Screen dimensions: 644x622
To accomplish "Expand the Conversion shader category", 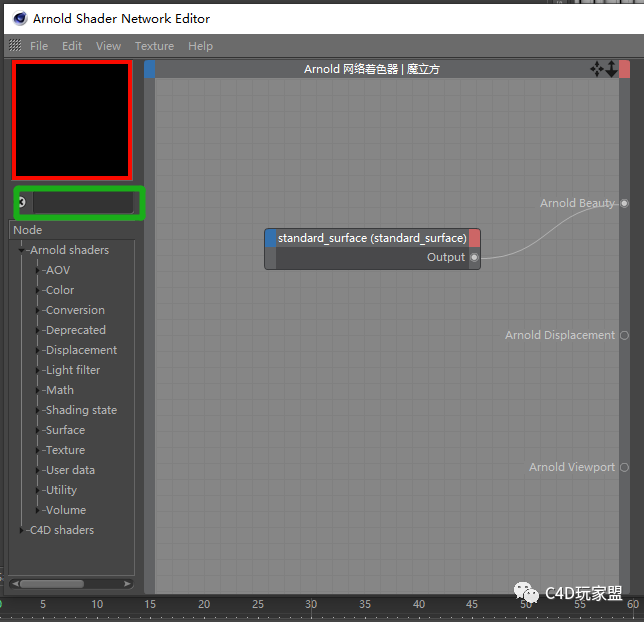I will pos(37,310).
